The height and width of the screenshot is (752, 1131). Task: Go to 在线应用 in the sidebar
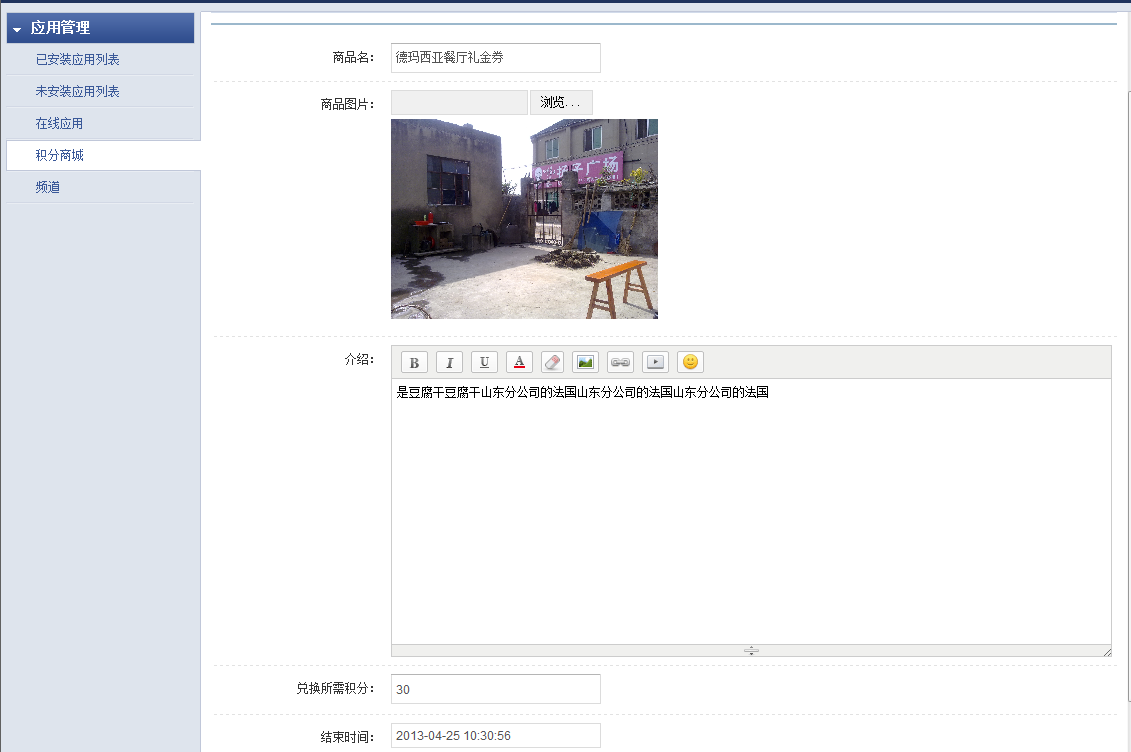[59, 124]
